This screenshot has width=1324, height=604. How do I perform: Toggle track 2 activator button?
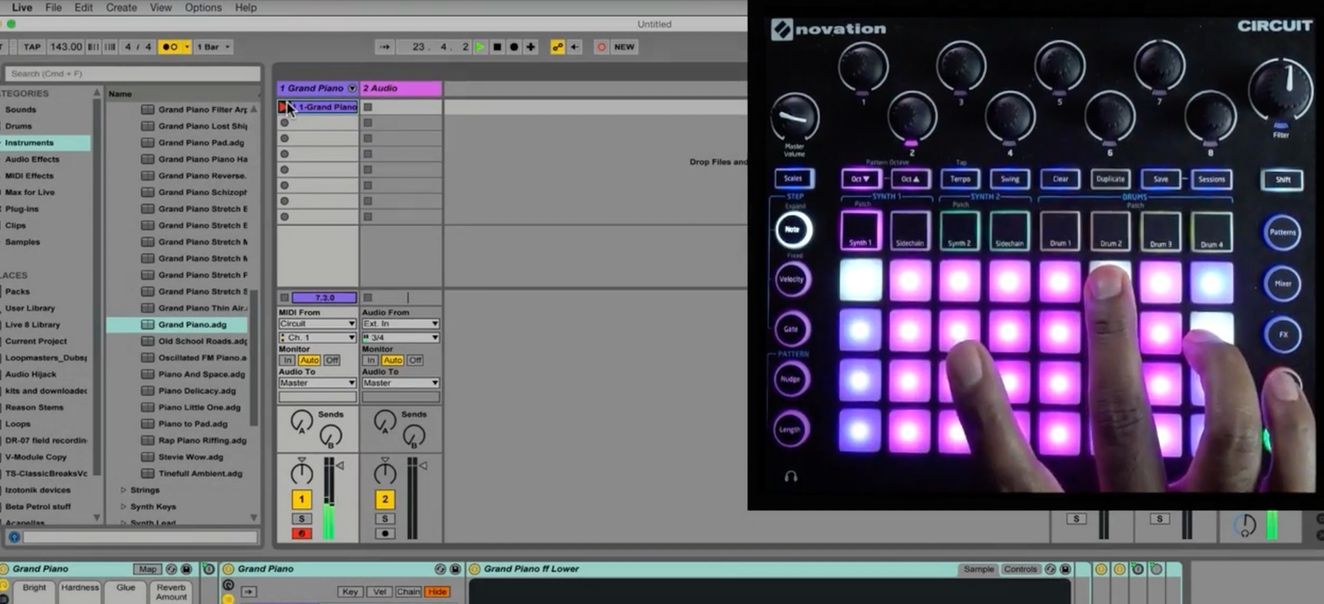pos(385,499)
